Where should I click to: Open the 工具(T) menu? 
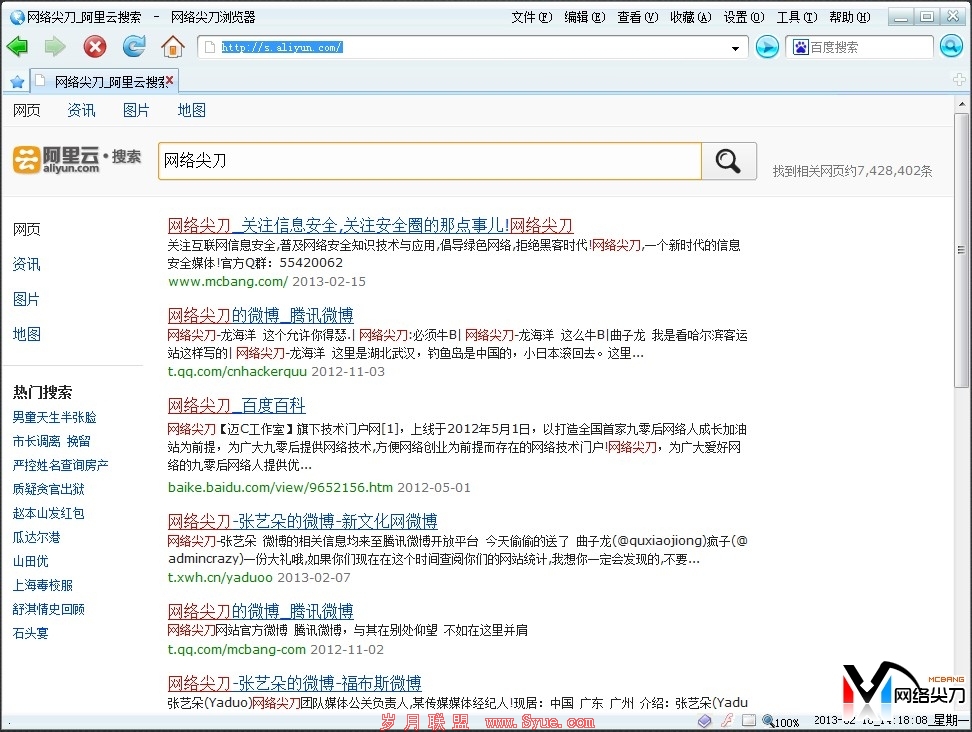click(797, 17)
